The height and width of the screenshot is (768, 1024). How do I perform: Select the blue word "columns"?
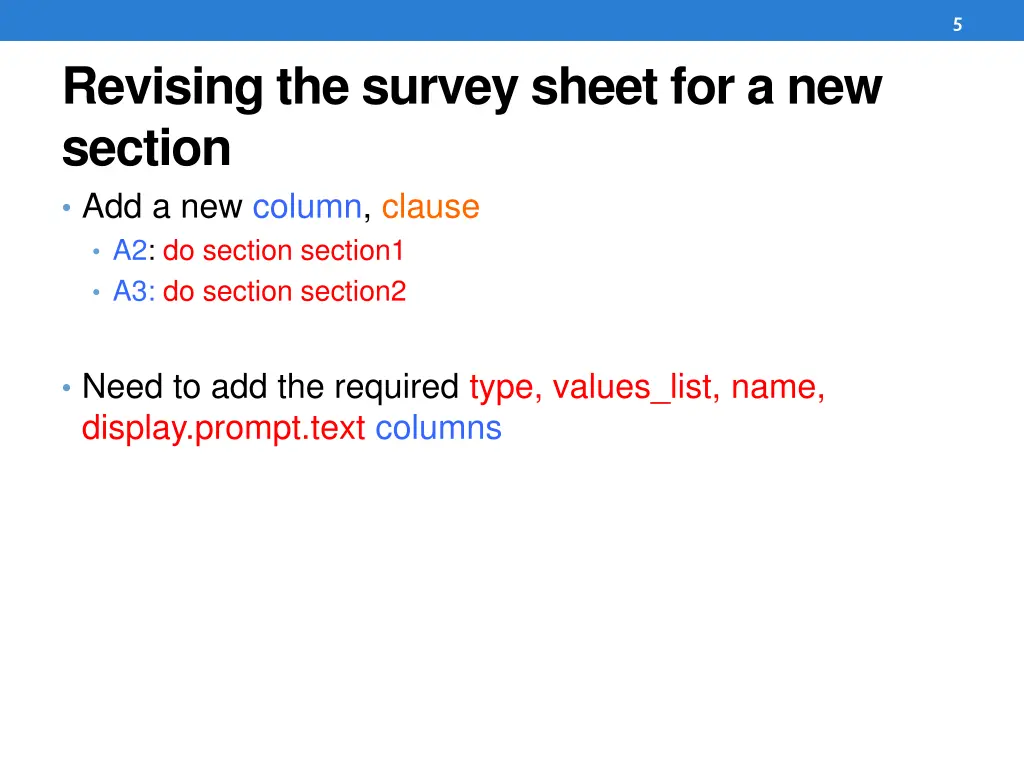click(x=438, y=428)
